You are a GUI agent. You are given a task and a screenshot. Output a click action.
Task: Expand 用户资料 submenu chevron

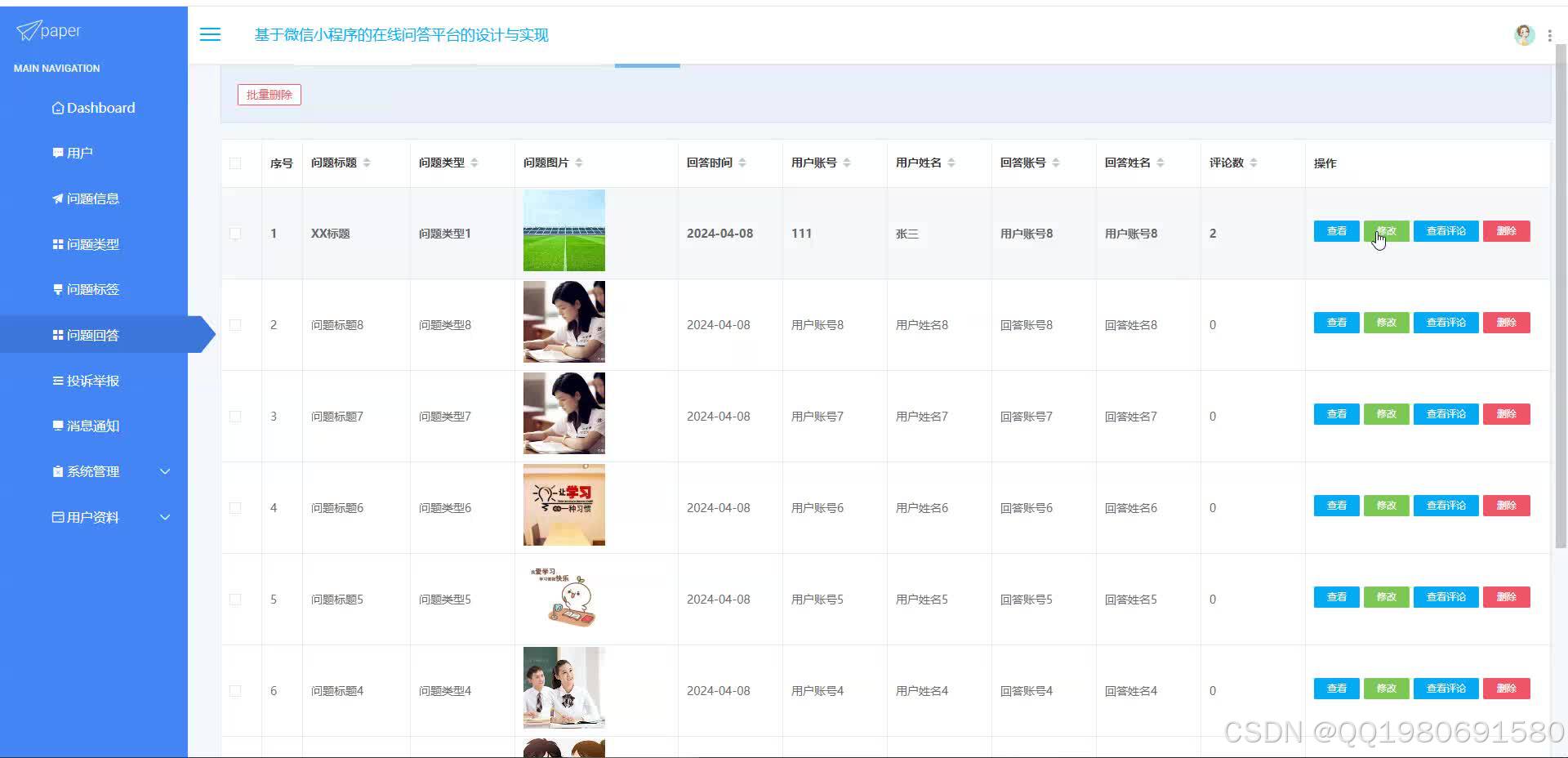click(x=165, y=517)
